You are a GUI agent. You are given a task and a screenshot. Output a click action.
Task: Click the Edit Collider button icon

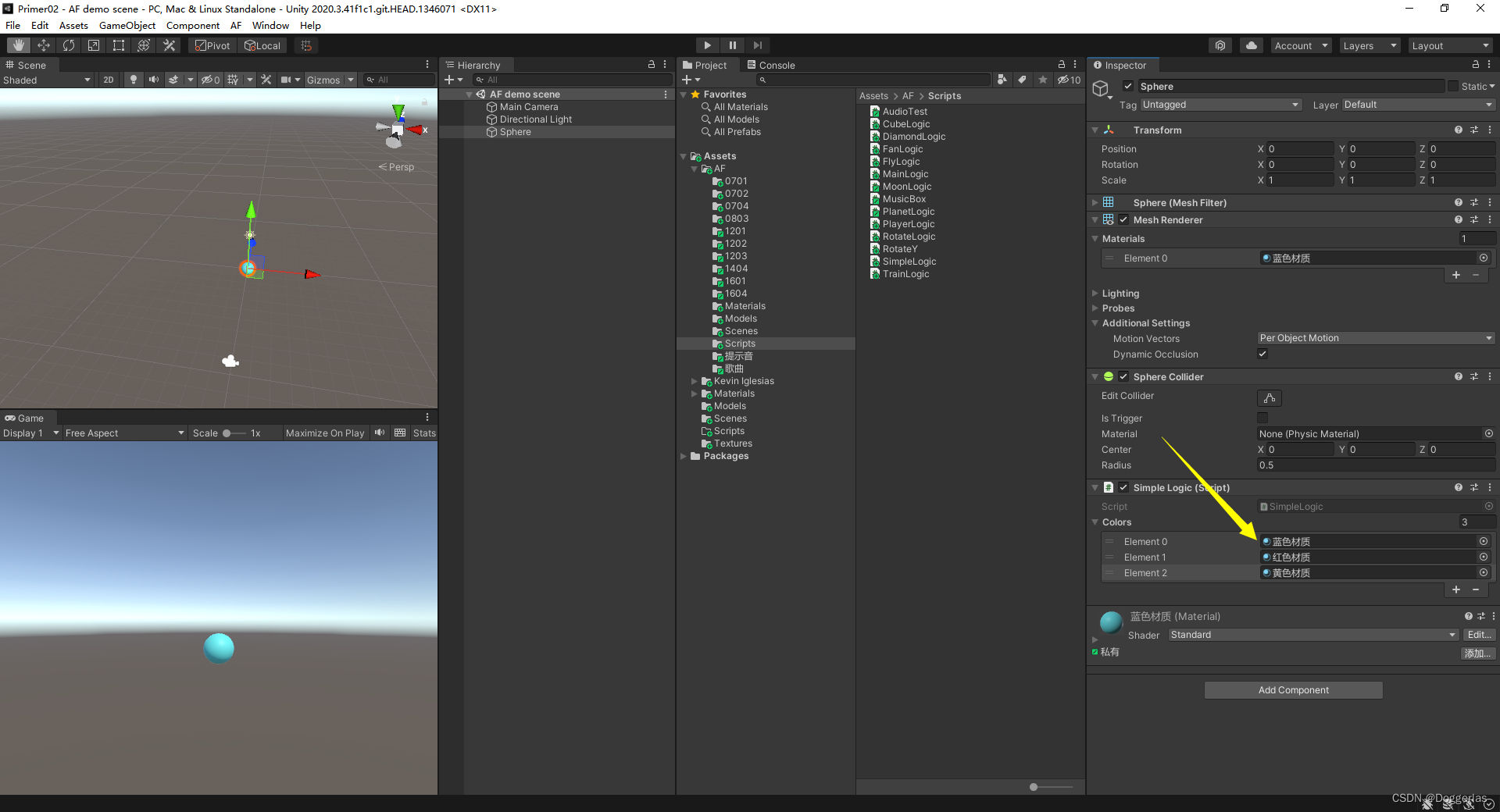(x=1270, y=397)
